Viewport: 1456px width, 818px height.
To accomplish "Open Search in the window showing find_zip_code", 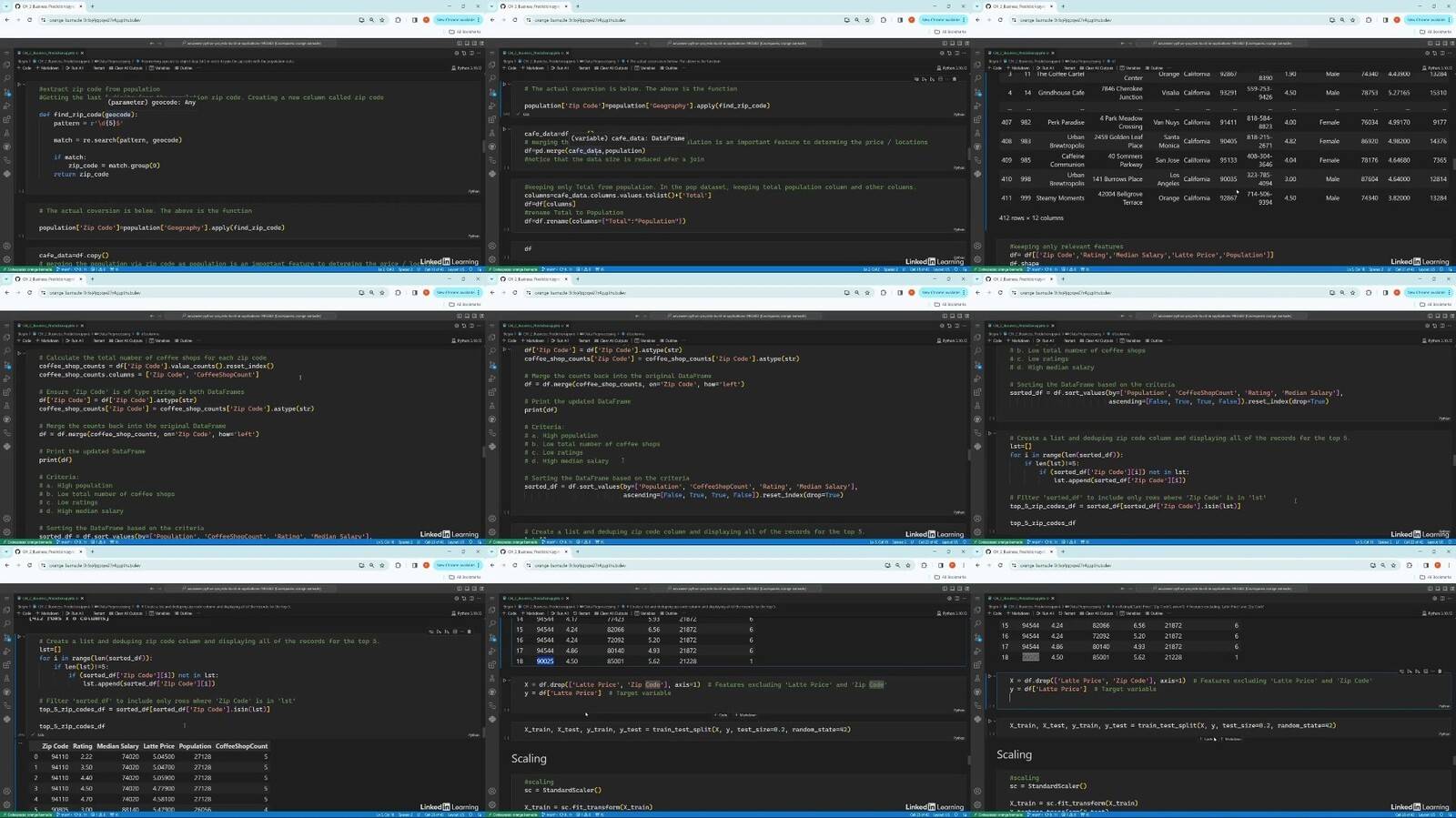I will [x=7, y=79].
